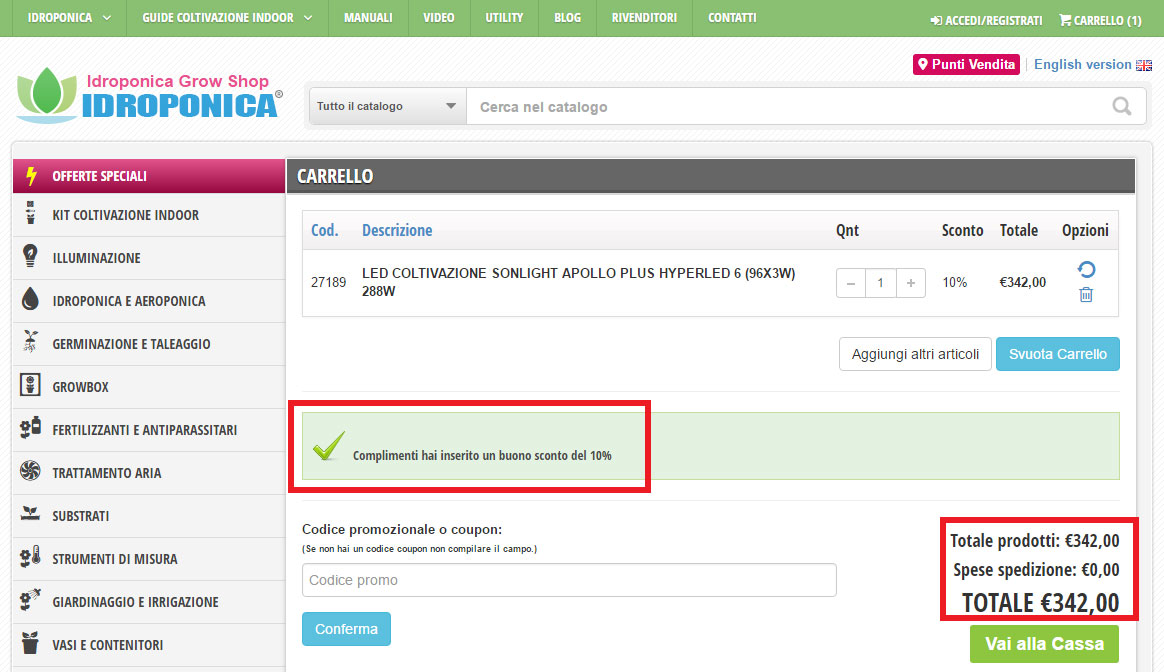The width and height of the screenshot is (1164, 672).
Task: Click the trash icon to remove item 27189
Action: tap(1086, 295)
